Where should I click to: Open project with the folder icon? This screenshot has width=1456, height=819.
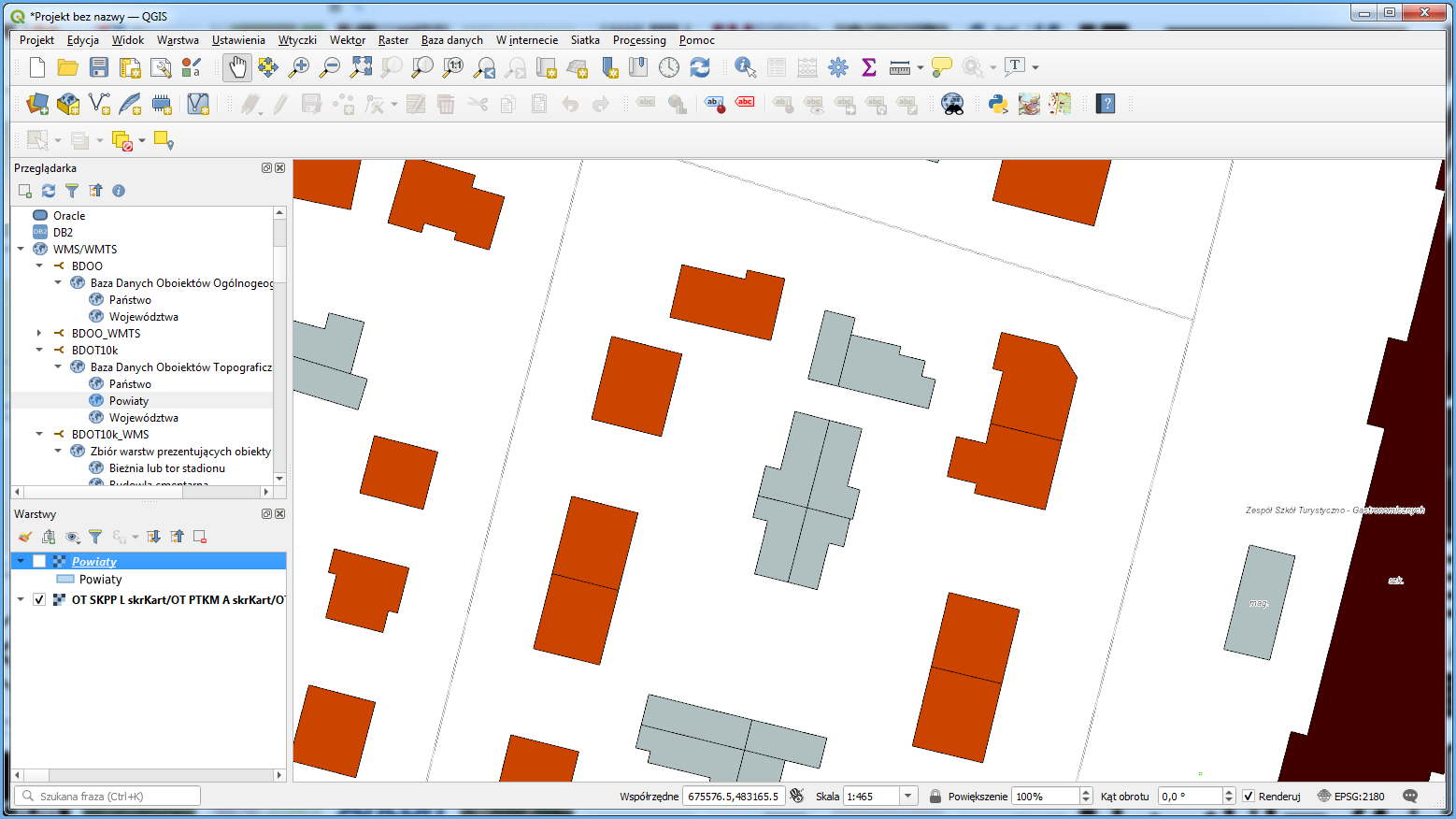pos(67,67)
